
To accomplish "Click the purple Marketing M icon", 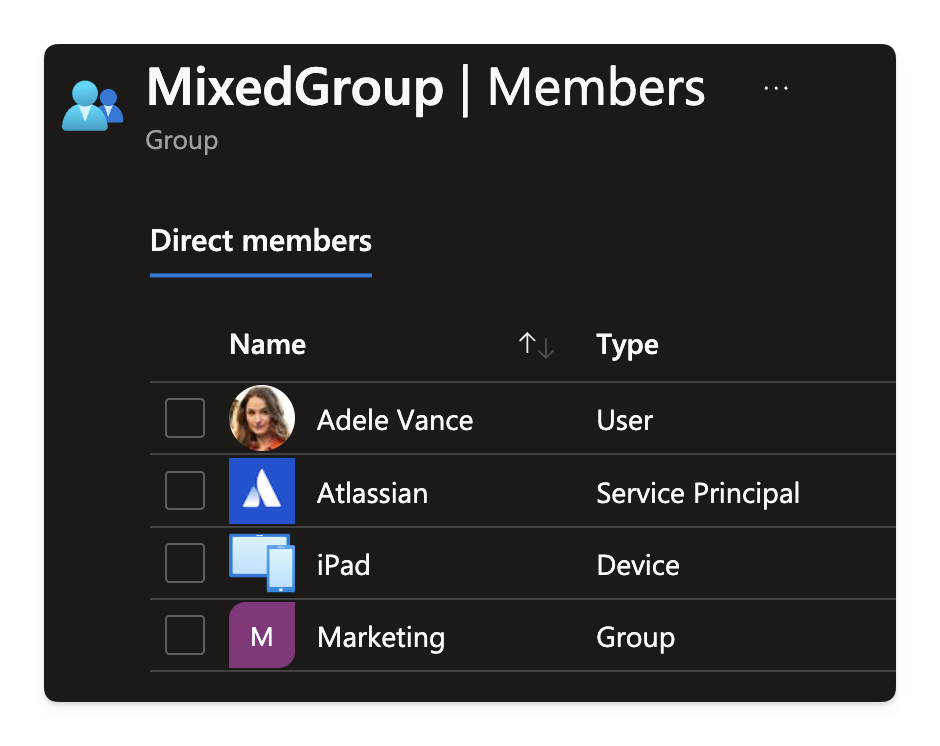I will pos(262,635).
